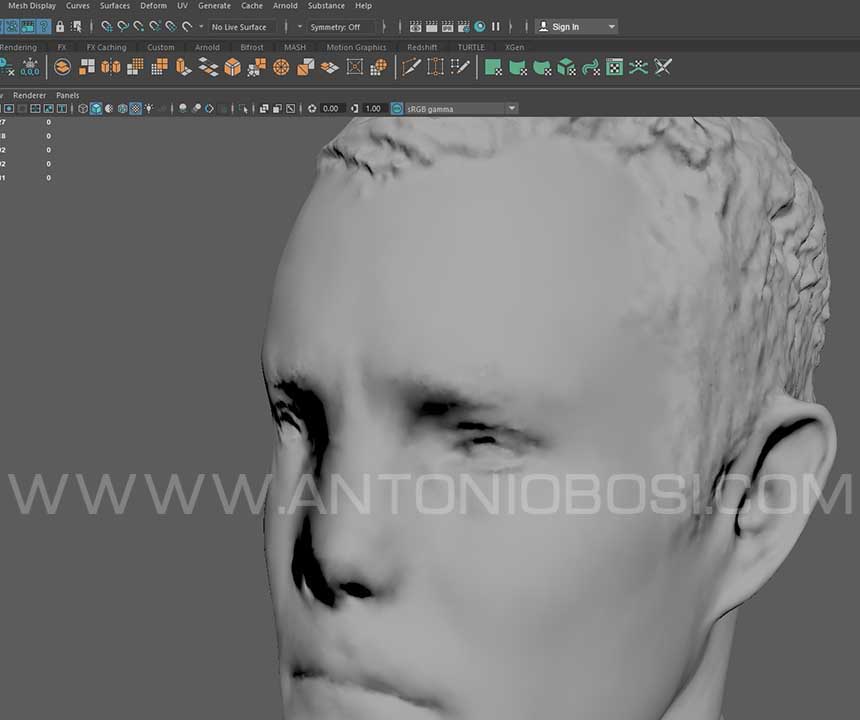Apply Automatic UV mapping cube icon
860x720 pixels.
566,67
